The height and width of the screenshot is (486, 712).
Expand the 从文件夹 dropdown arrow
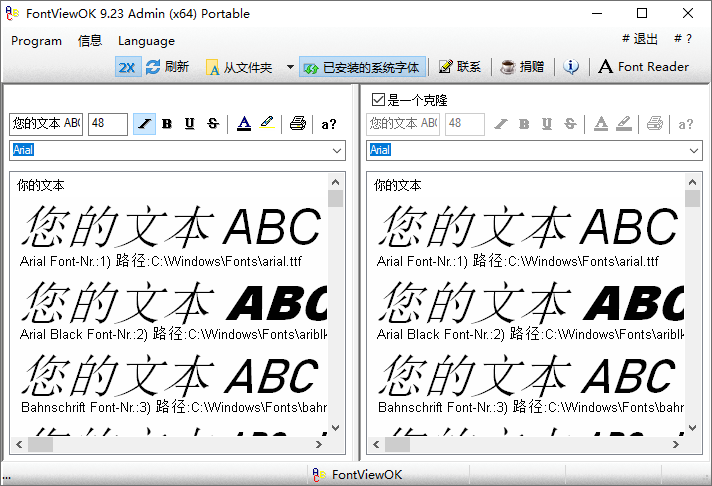[290, 67]
